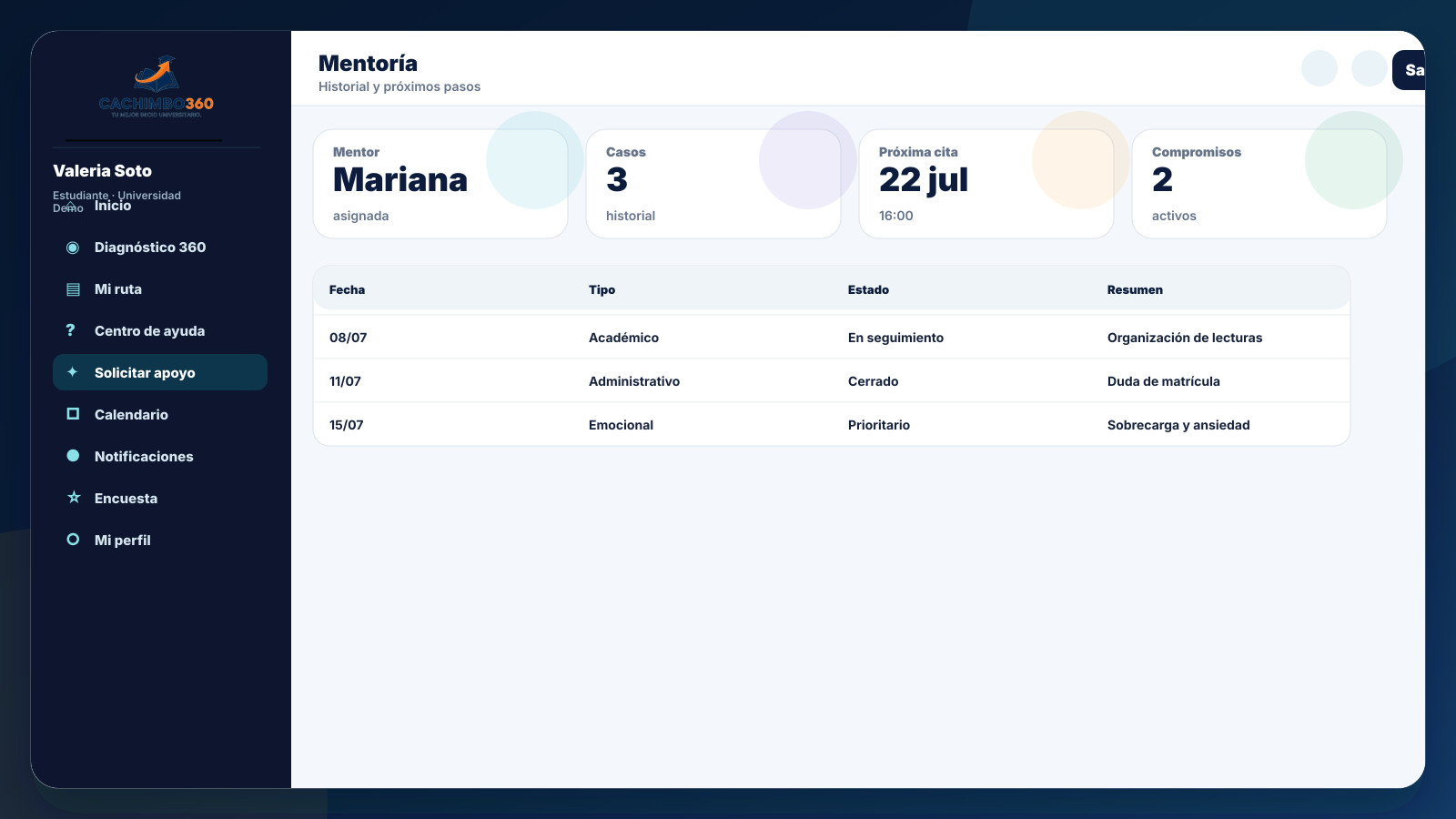Click the dark Sa button in header
Viewport: 1456px width, 819px height.
[1409, 70]
